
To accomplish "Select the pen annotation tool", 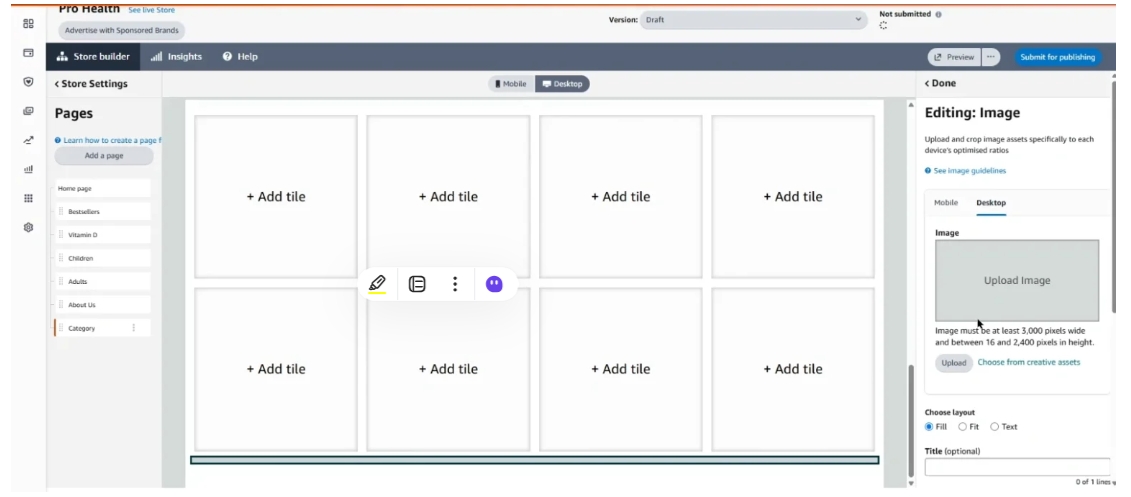I will click(x=377, y=283).
